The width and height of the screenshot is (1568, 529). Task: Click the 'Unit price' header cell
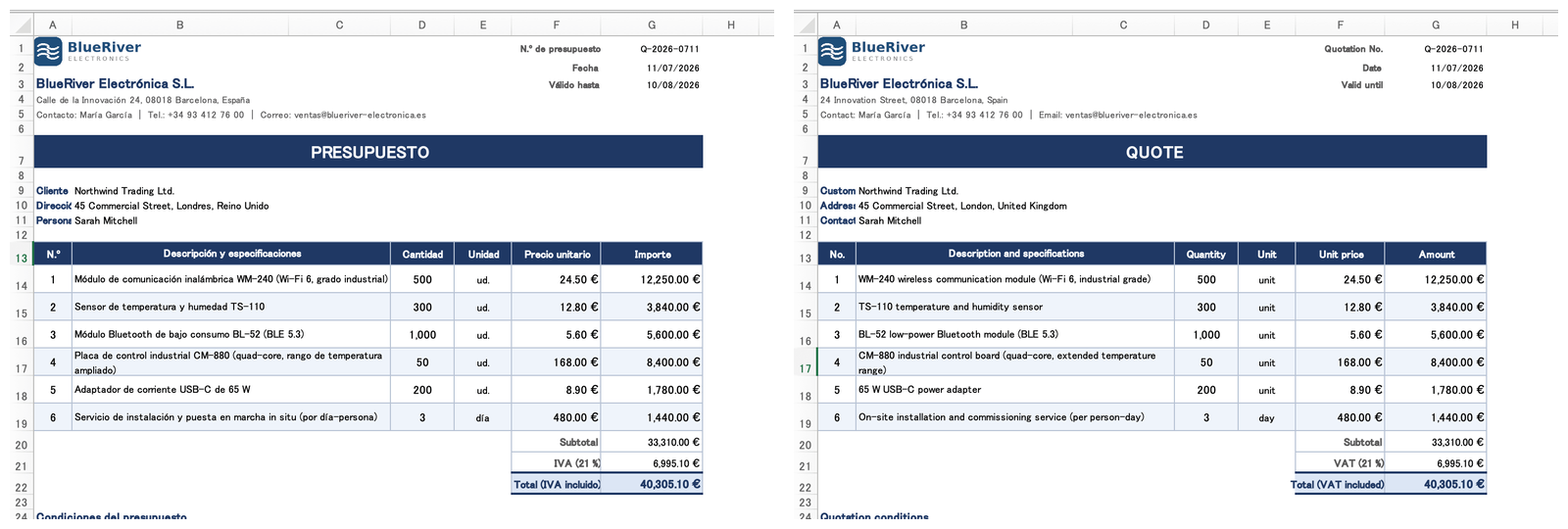point(1341,254)
